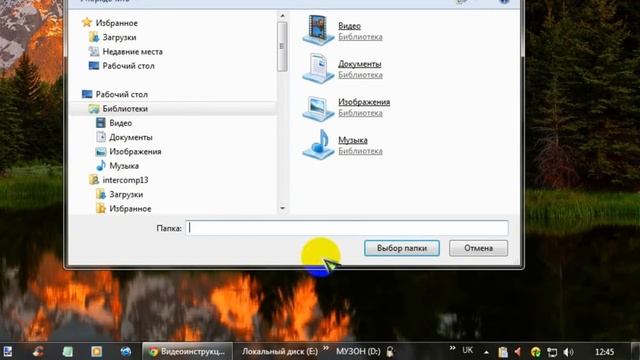Open the Документы library icon in file list
Screen dimensions: 640x360
point(318,68)
